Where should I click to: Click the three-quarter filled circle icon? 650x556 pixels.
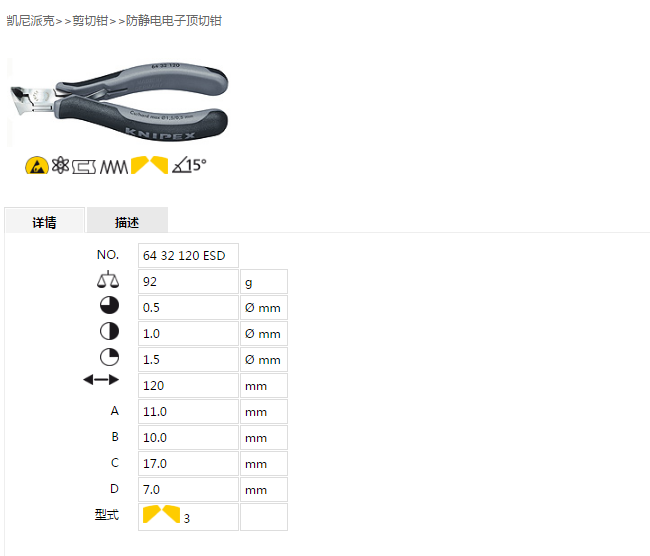point(109,305)
